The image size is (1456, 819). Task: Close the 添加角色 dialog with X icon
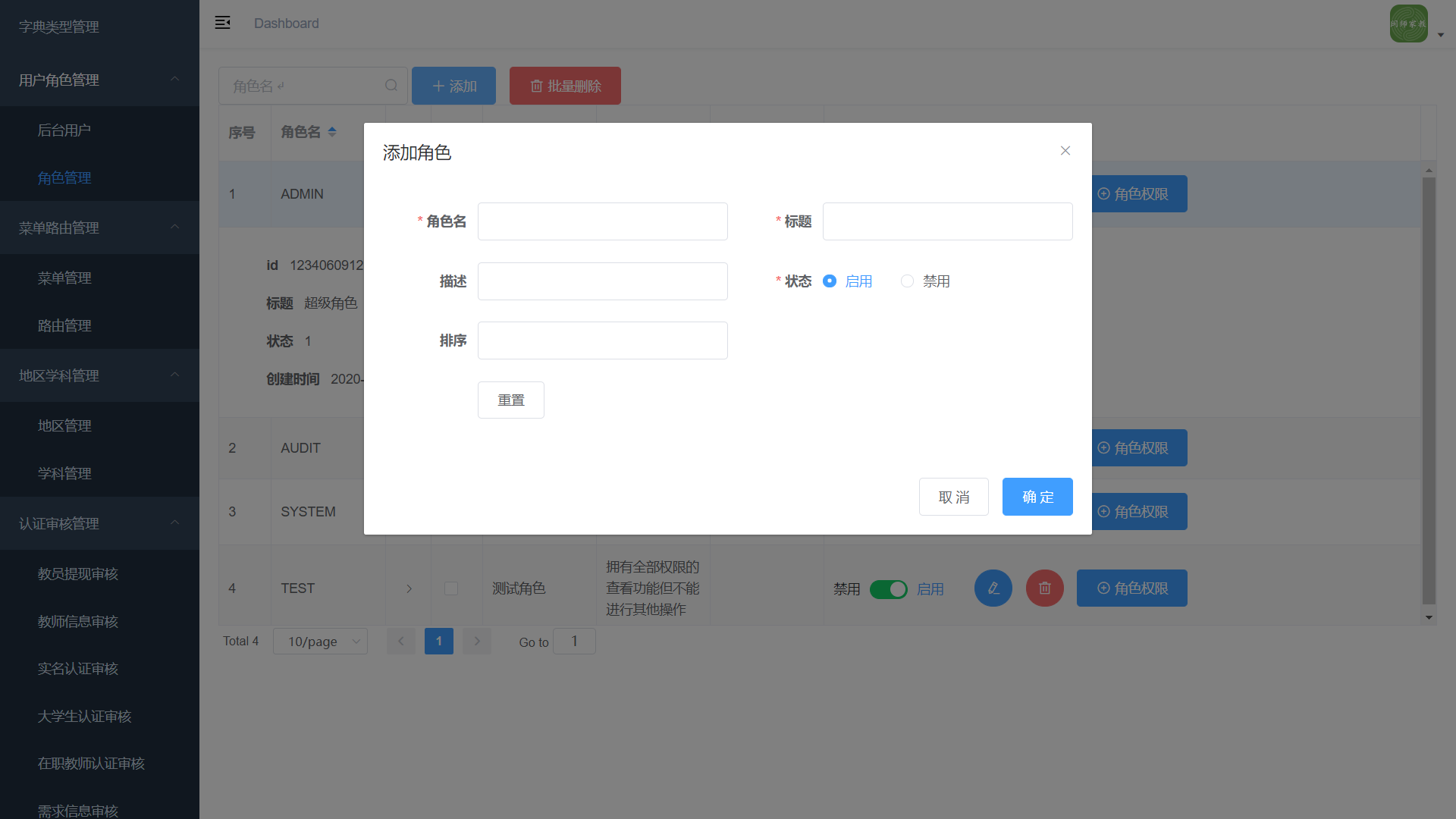1065,151
